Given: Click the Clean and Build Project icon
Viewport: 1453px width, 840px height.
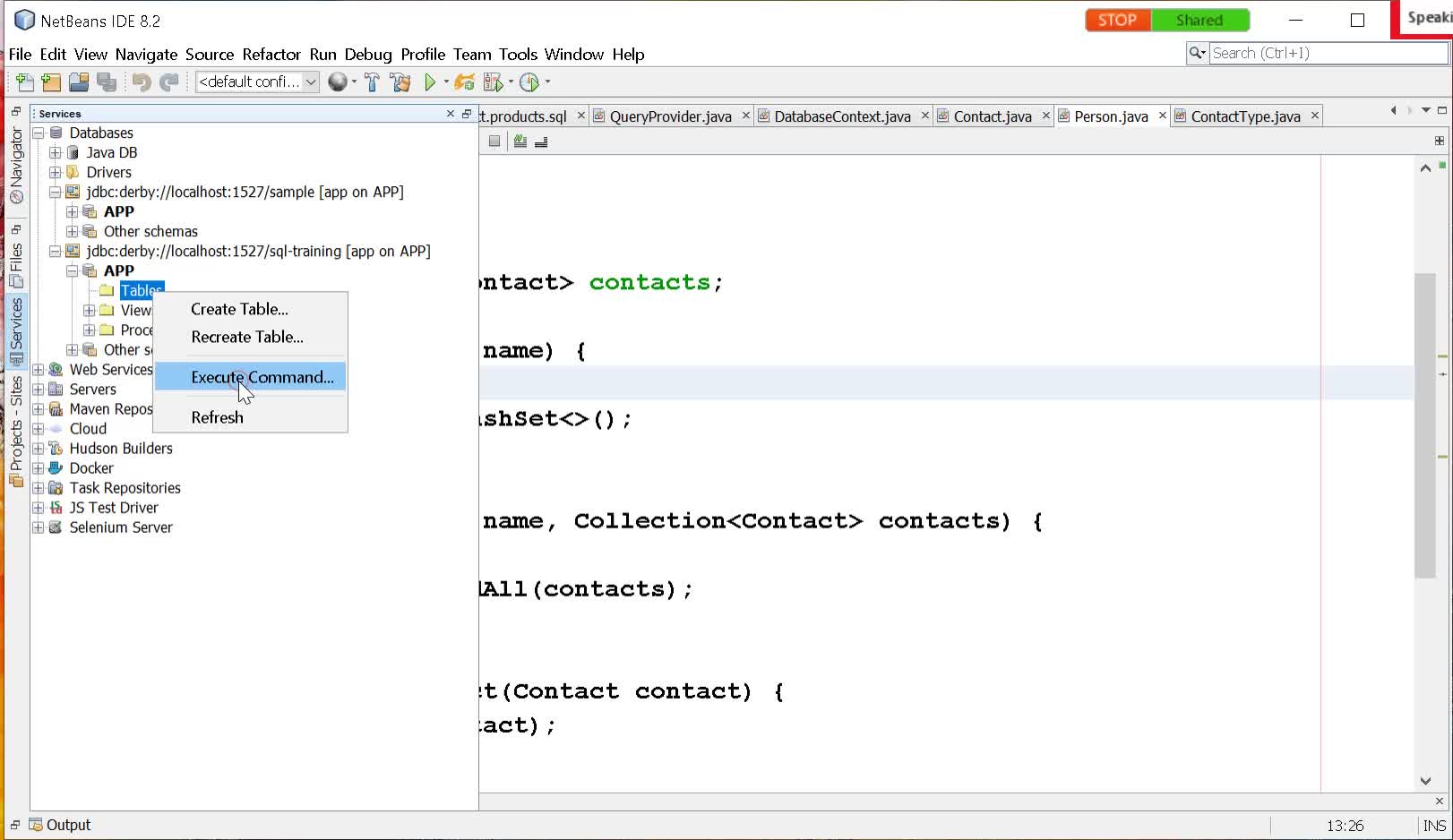Looking at the screenshot, I should tap(400, 82).
